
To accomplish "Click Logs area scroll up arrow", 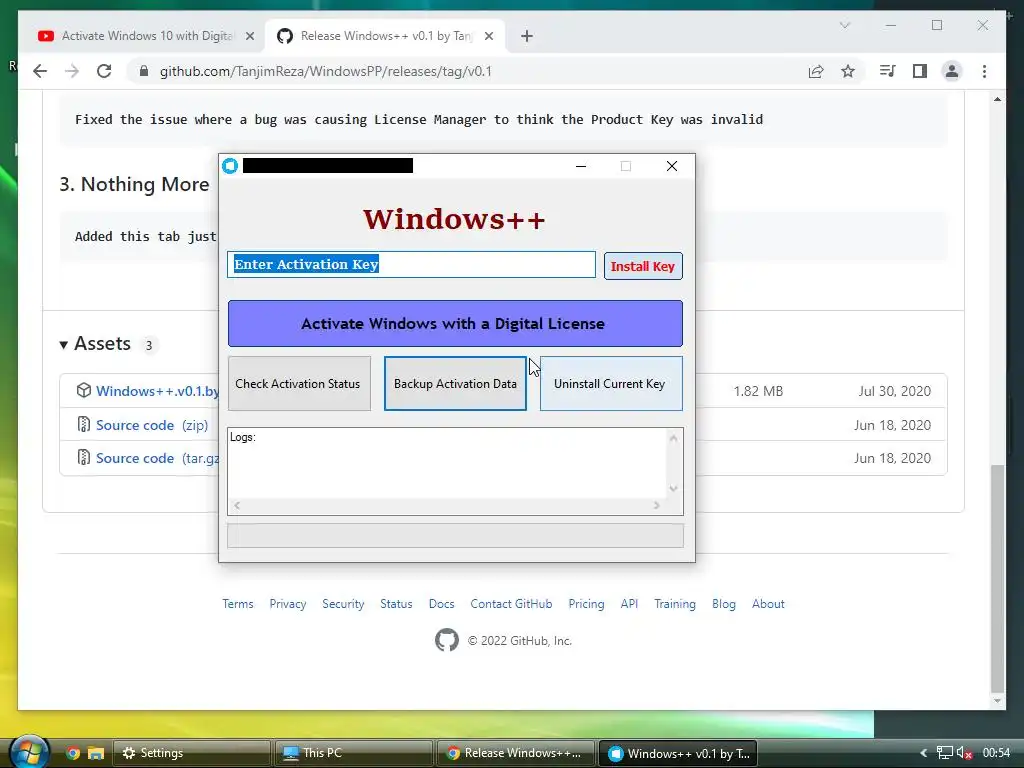I will [x=674, y=438].
